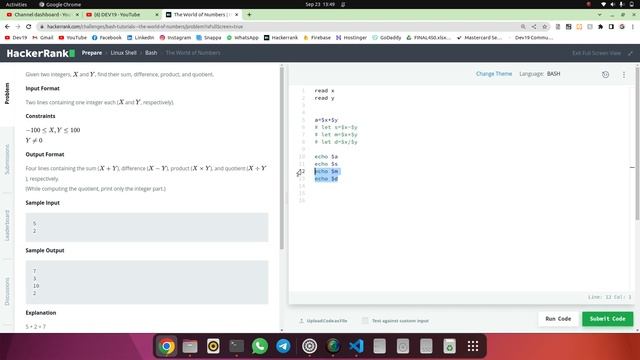Open Settings app from the dock
The image size is (640, 360).
(309, 346)
